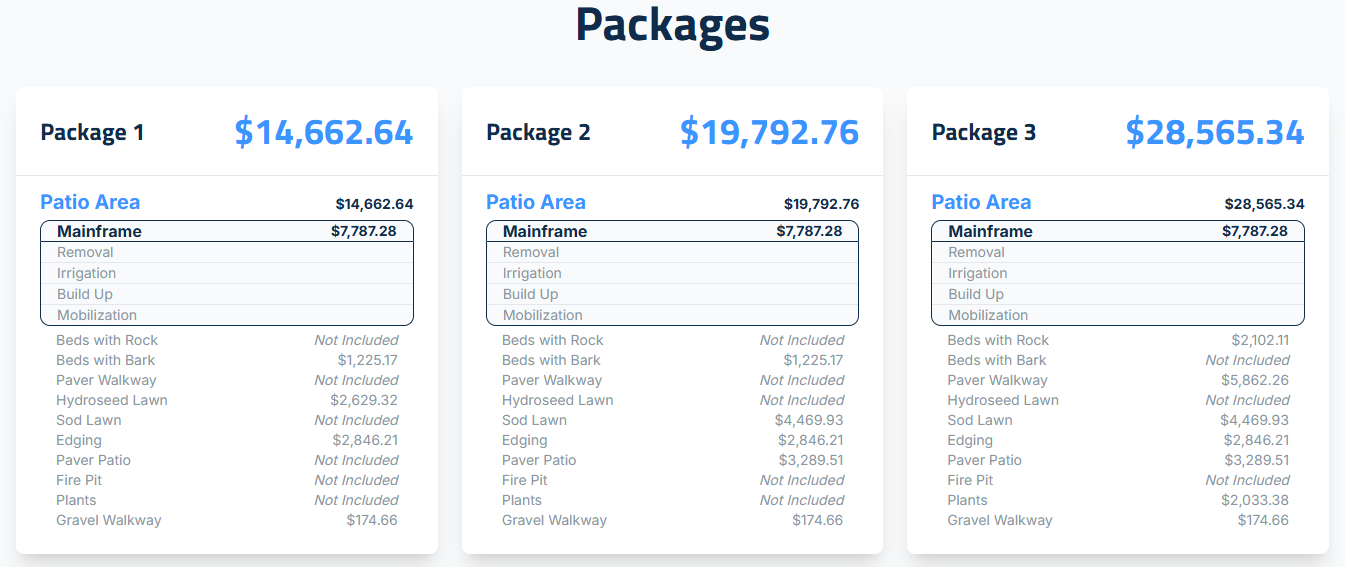Click the $19,792.76 total price for Package 2
This screenshot has height=567, width=1345.
click(769, 132)
